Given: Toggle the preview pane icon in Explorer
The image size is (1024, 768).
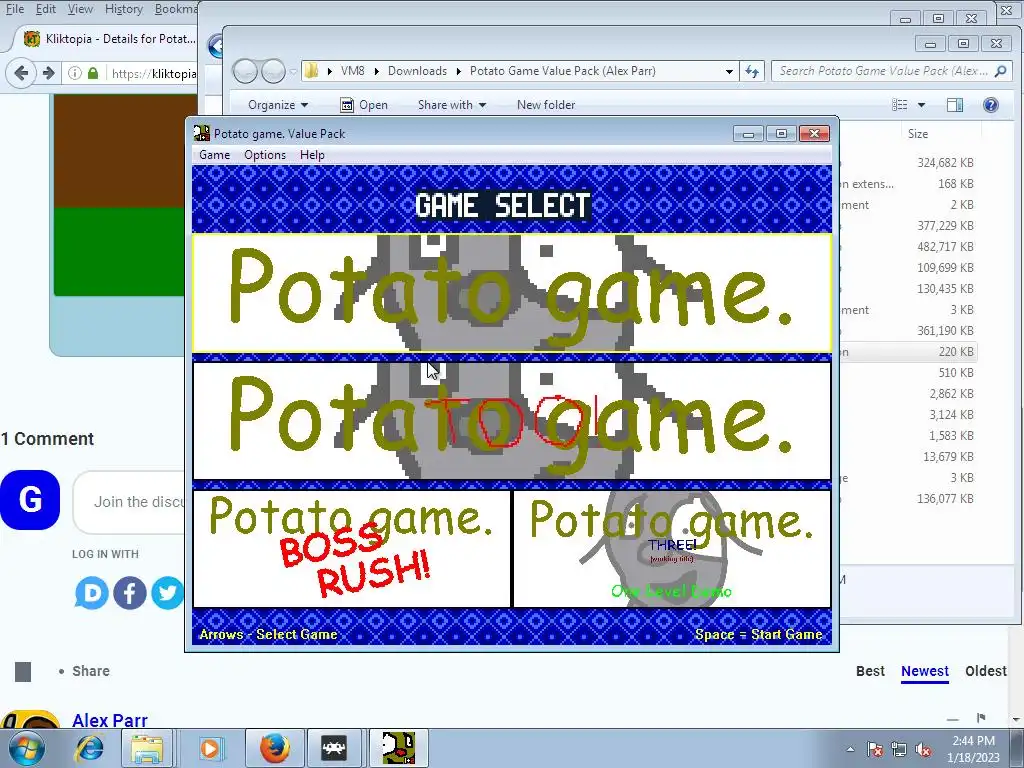Looking at the screenshot, I should (x=955, y=104).
